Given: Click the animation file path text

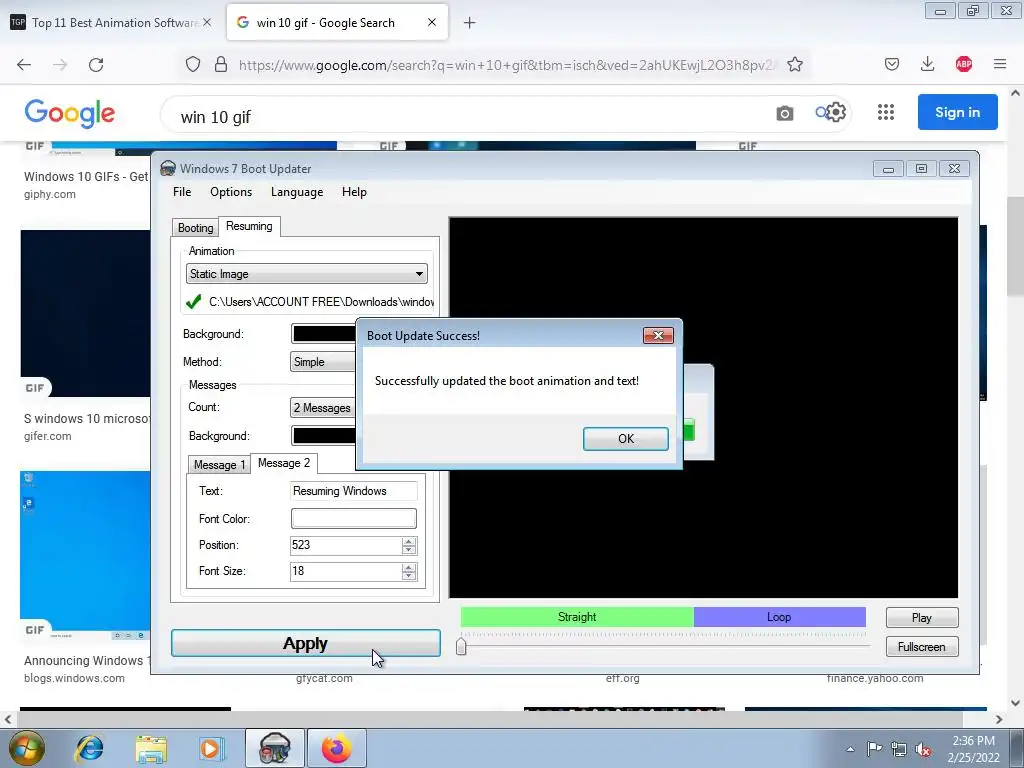Looking at the screenshot, I should click(x=321, y=302).
